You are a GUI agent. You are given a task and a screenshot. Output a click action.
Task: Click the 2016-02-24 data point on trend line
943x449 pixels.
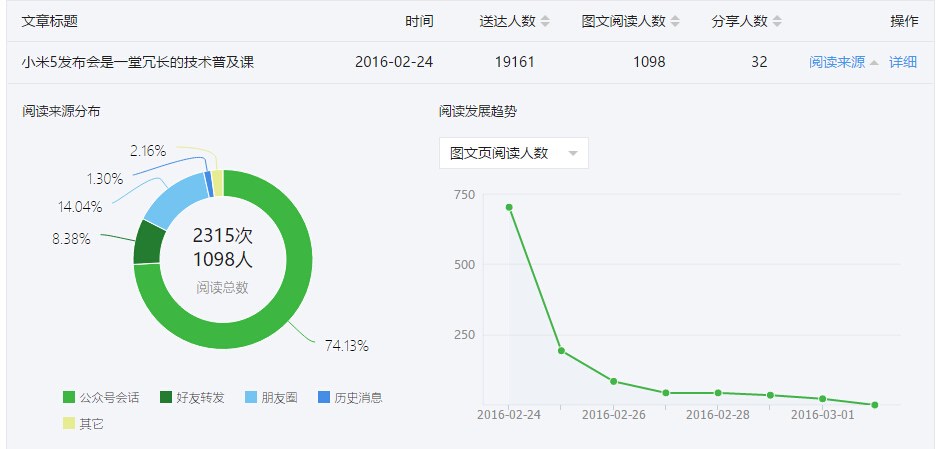509,207
